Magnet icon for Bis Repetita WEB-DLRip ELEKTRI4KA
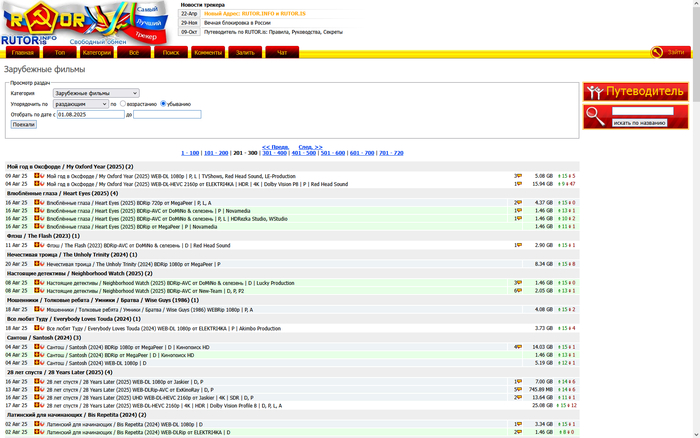This screenshot has width=700, height=438. pos(42,432)
